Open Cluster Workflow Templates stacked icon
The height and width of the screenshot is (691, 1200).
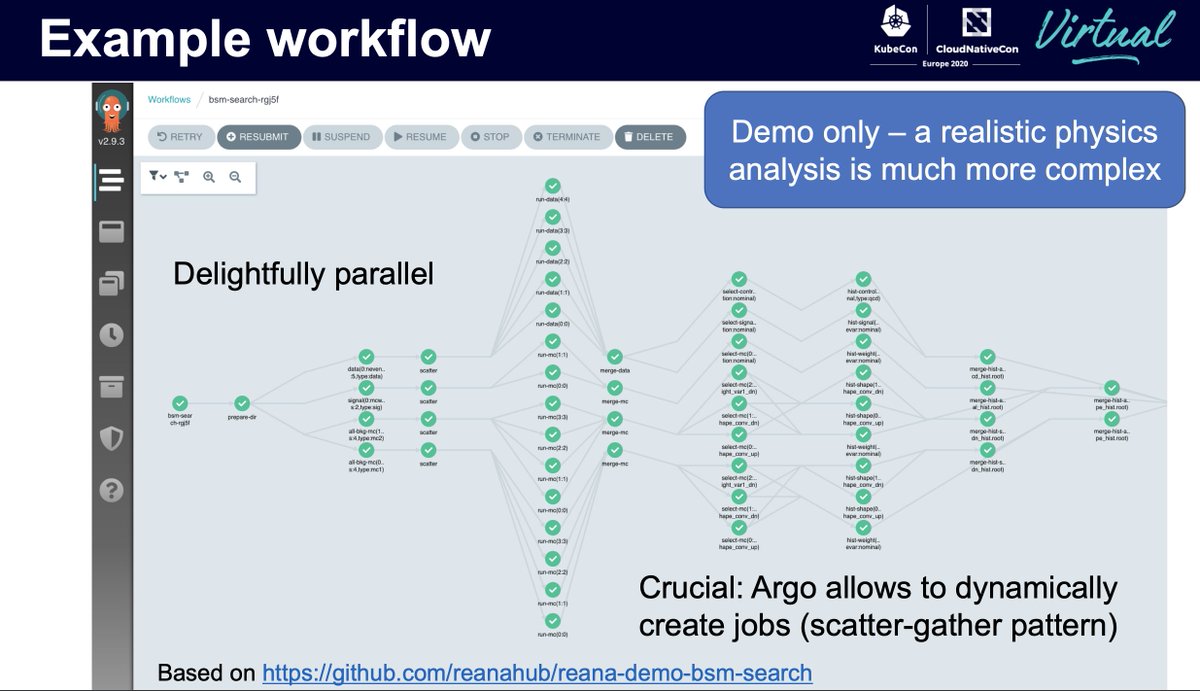(111, 284)
